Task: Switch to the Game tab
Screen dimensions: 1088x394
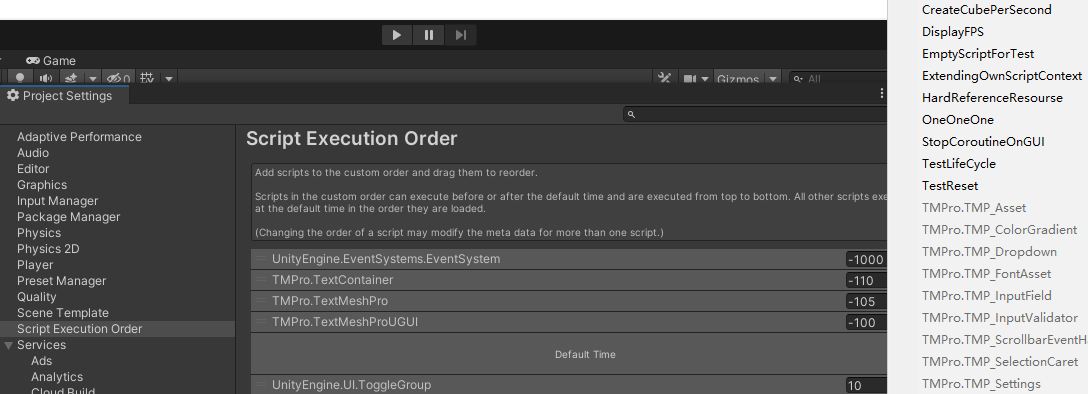Action: (51, 61)
